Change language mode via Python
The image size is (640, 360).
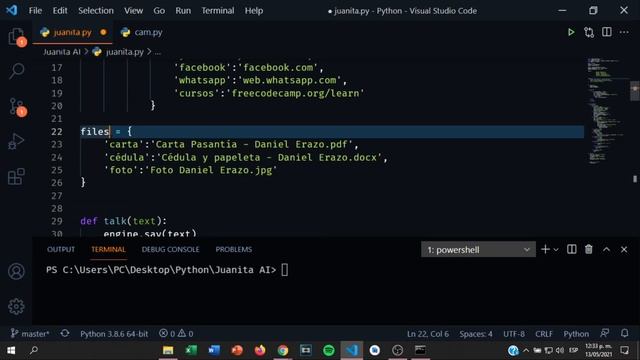click(576, 333)
